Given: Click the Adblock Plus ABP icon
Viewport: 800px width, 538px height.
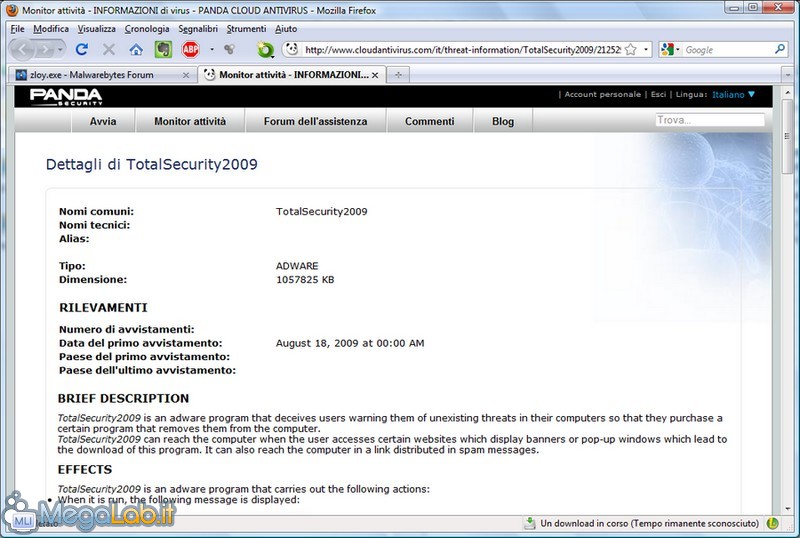Looking at the screenshot, I should point(190,49).
